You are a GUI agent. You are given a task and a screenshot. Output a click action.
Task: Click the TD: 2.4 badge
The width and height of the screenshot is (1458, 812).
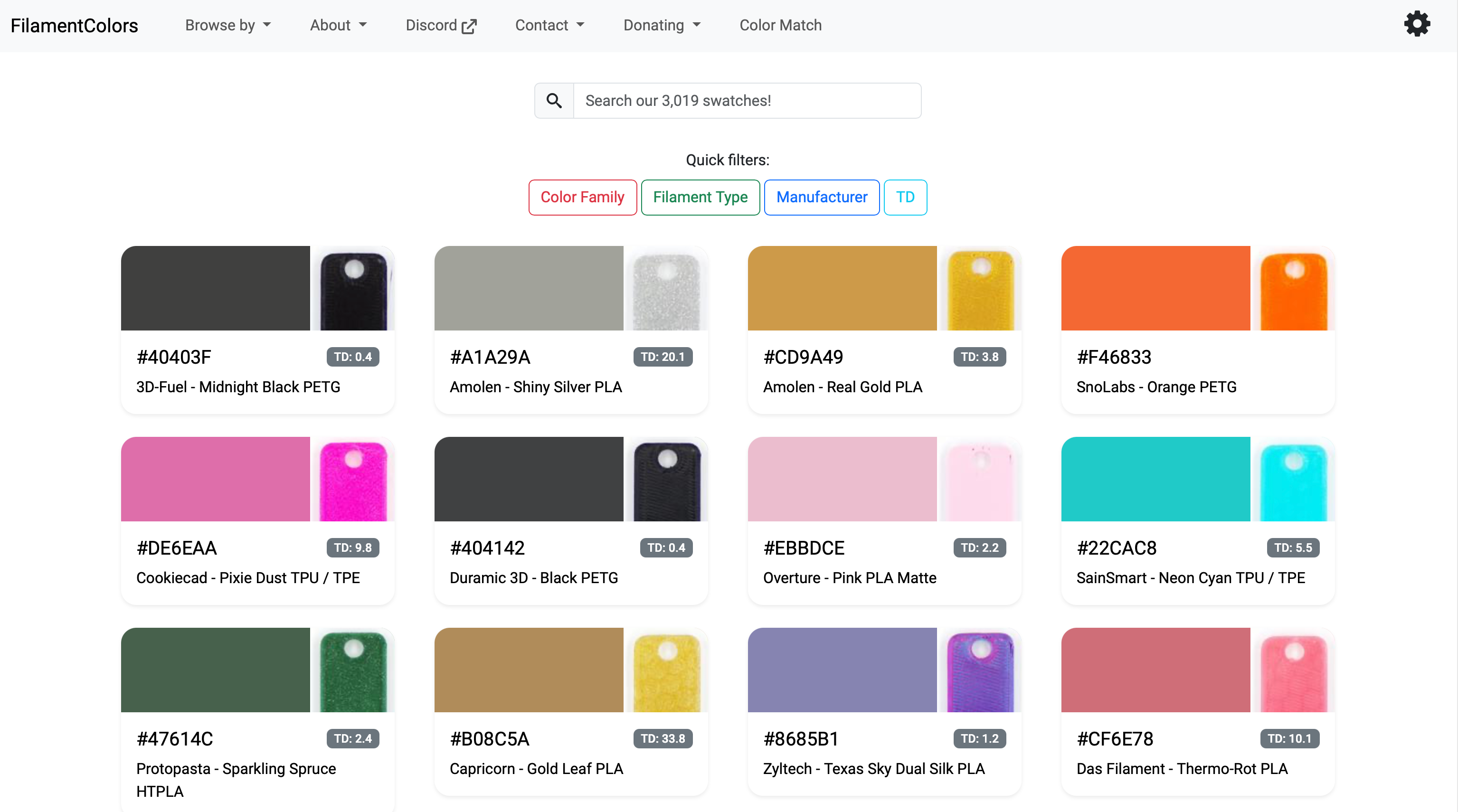click(x=352, y=738)
